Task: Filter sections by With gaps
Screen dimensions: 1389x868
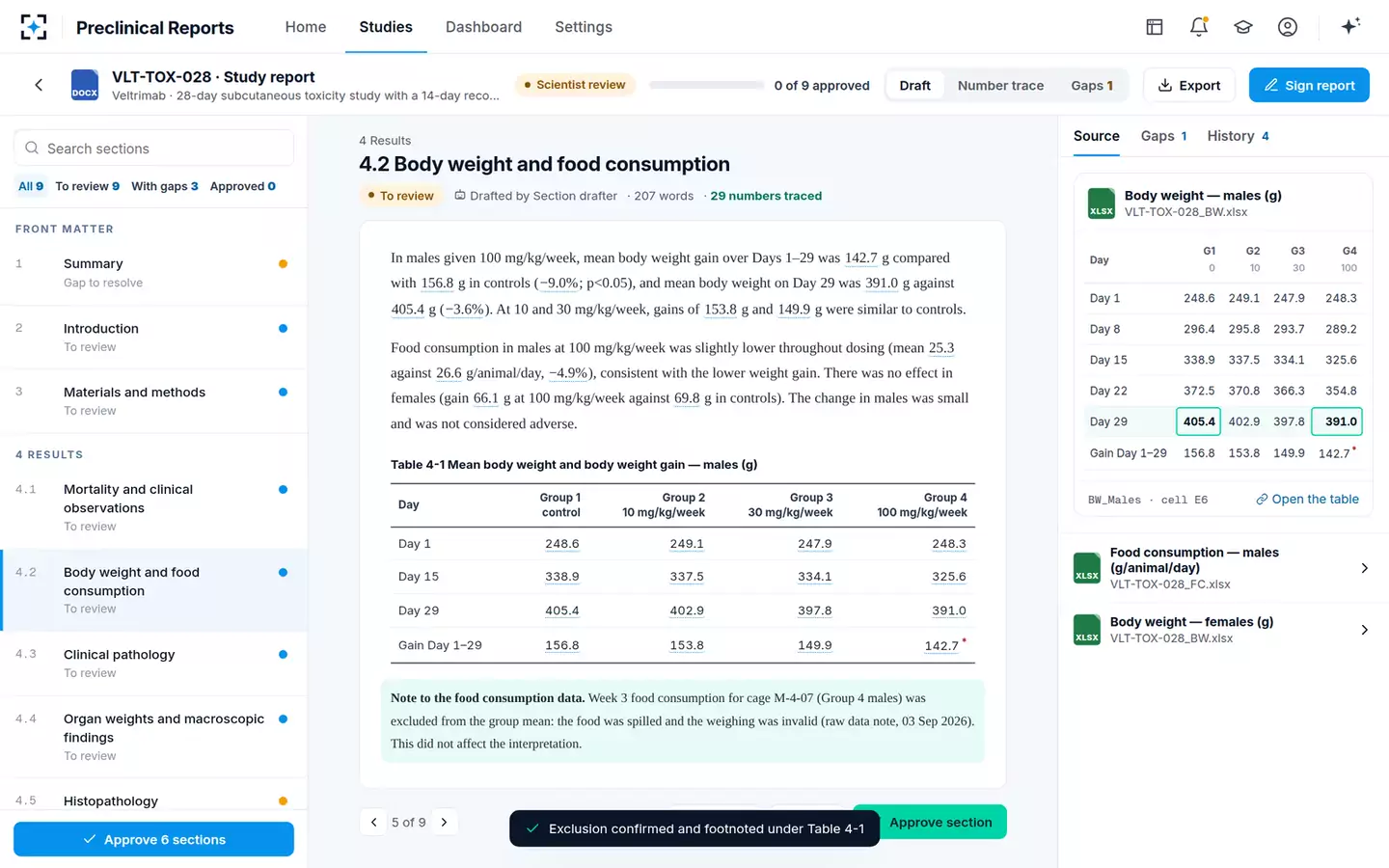Action: tap(165, 186)
